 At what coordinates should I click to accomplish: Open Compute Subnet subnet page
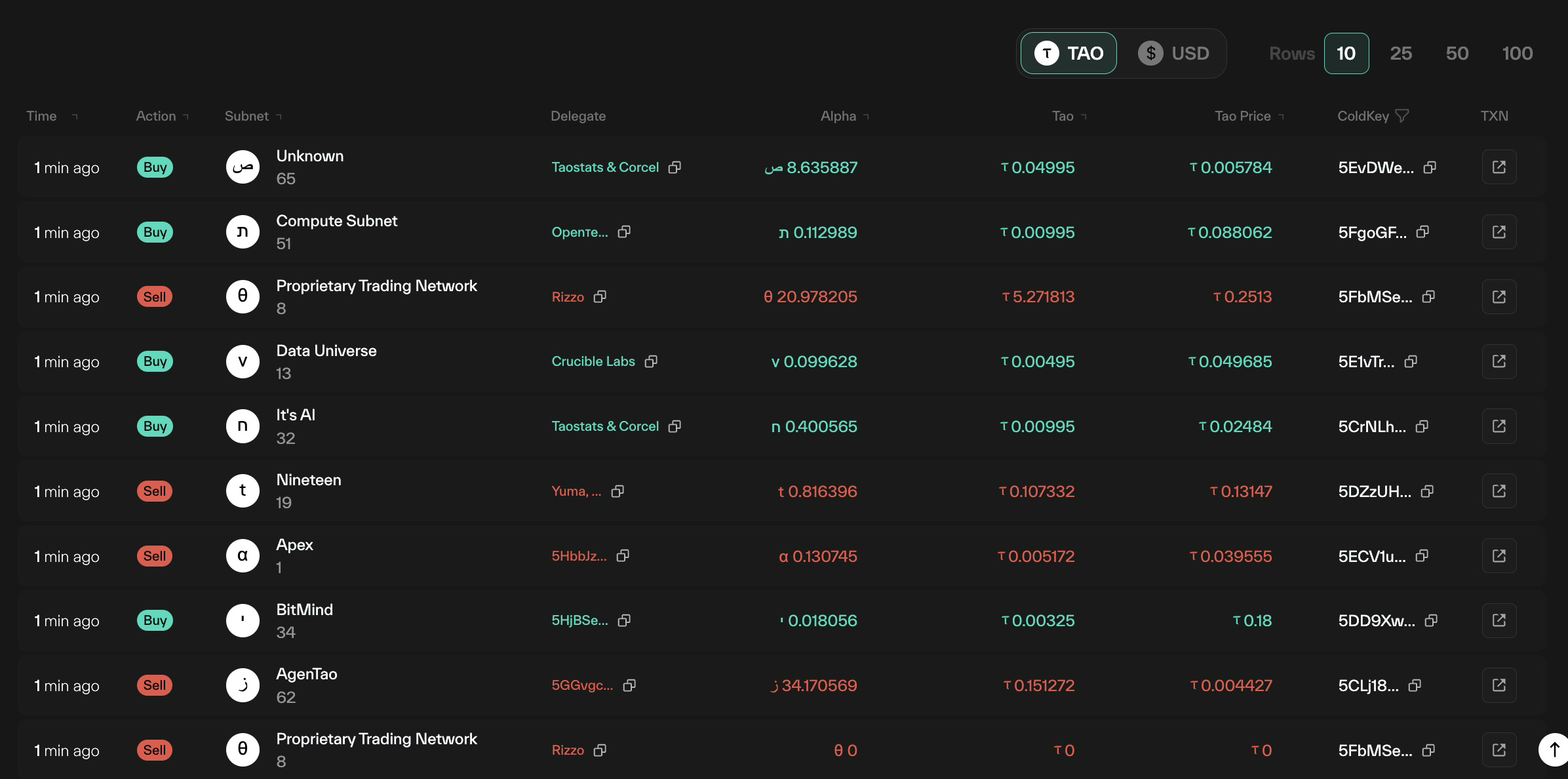[336, 221]
